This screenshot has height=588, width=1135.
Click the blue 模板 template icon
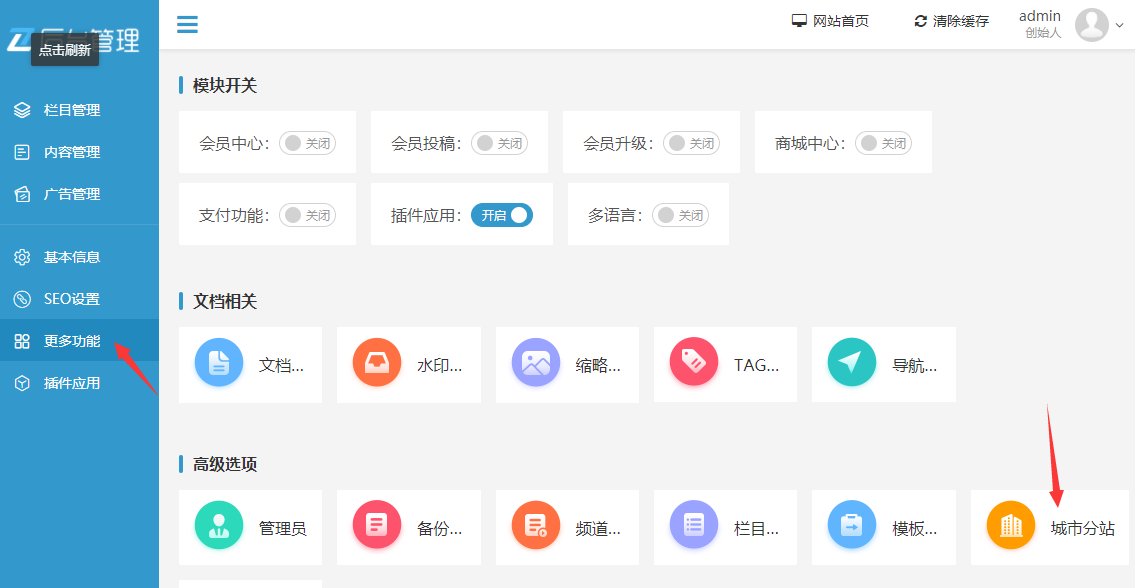(x=852, y=524)
